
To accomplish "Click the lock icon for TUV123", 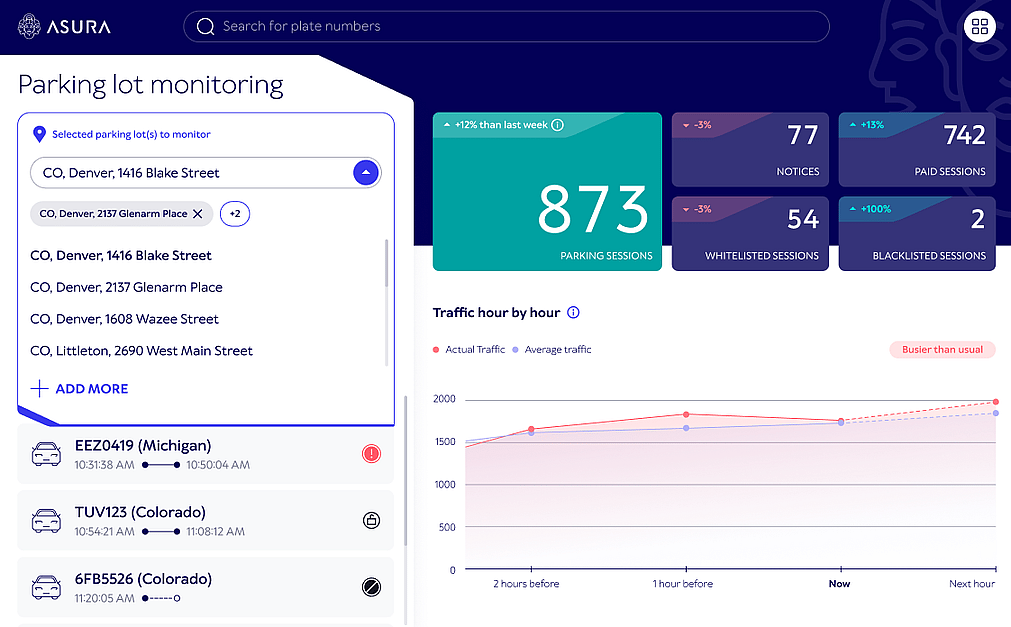I will [x=371, y=520].
